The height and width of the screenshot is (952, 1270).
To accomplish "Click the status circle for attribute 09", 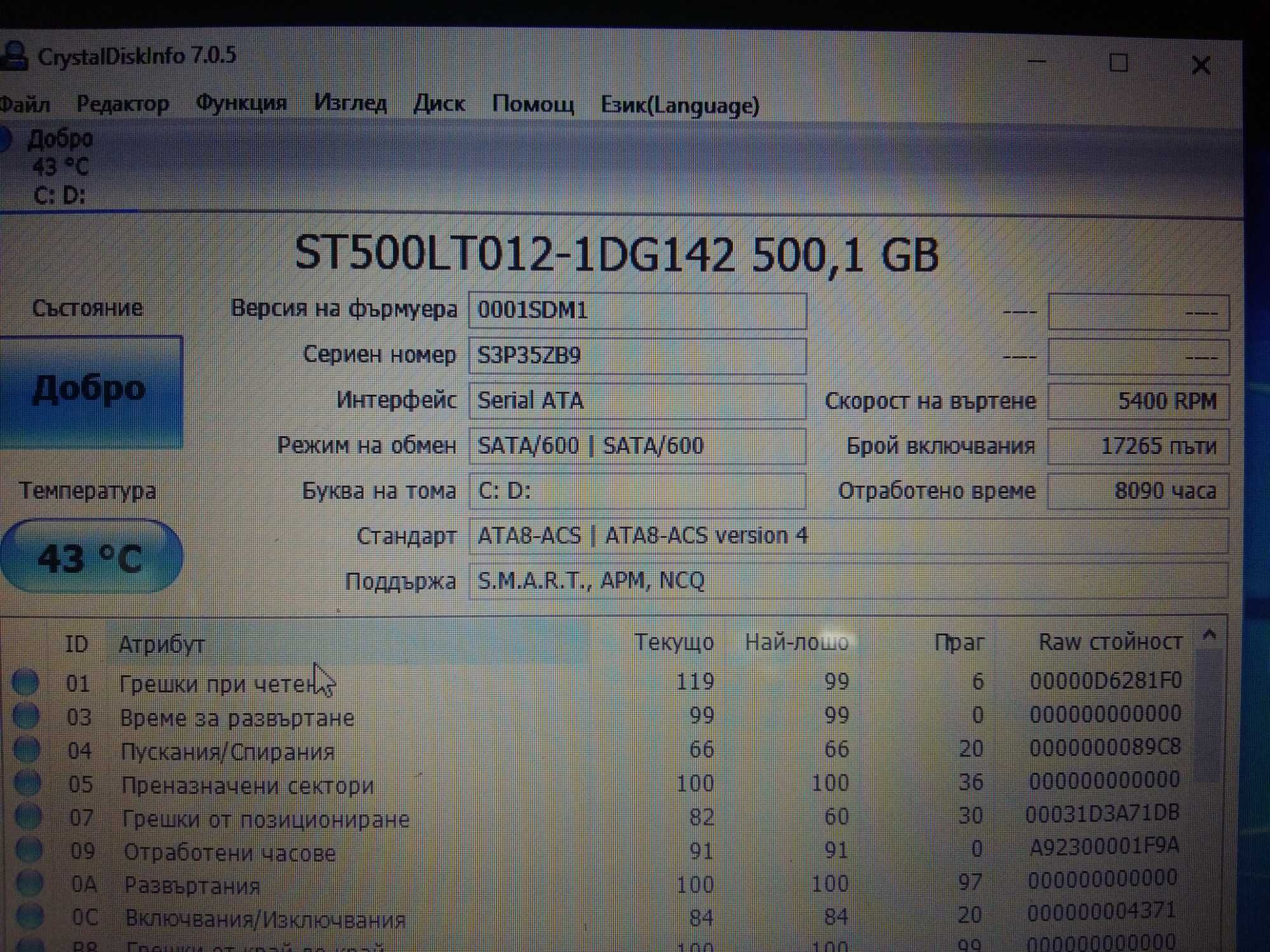I will [x=29, y=850].
